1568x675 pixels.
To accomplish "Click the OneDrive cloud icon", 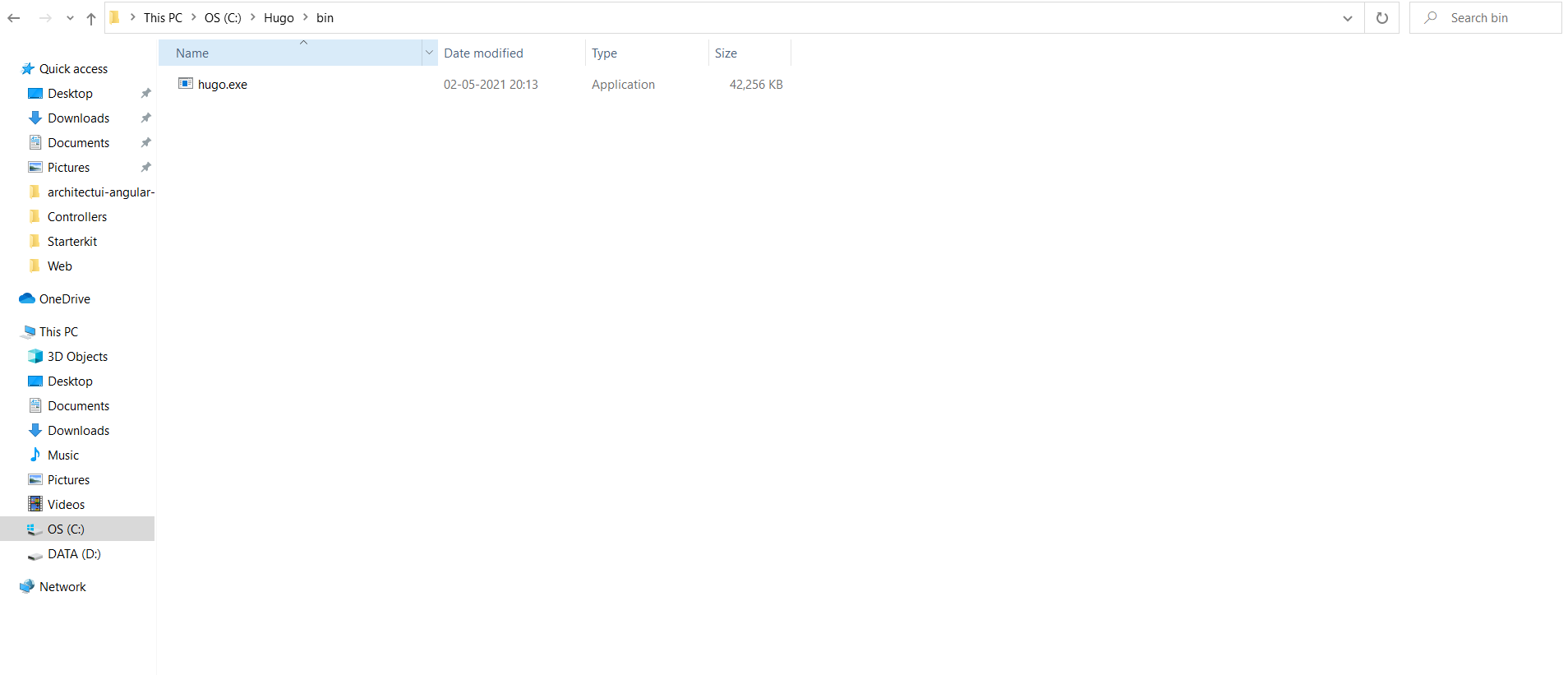I will pos(27,298).
